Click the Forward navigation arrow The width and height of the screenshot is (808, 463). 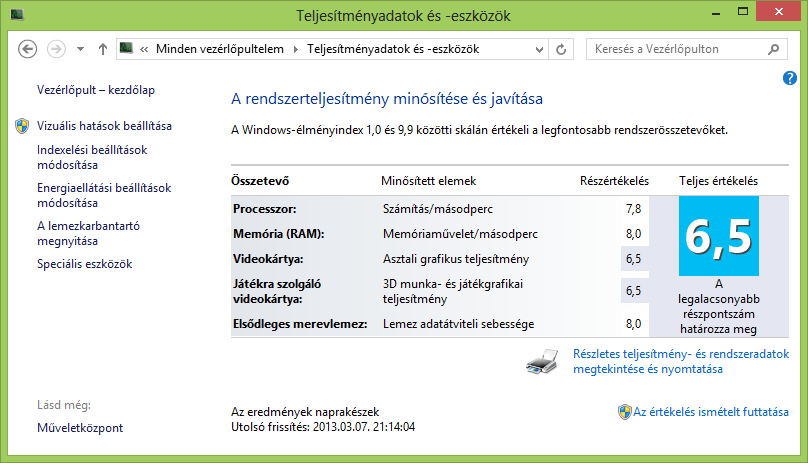(56, 49)
